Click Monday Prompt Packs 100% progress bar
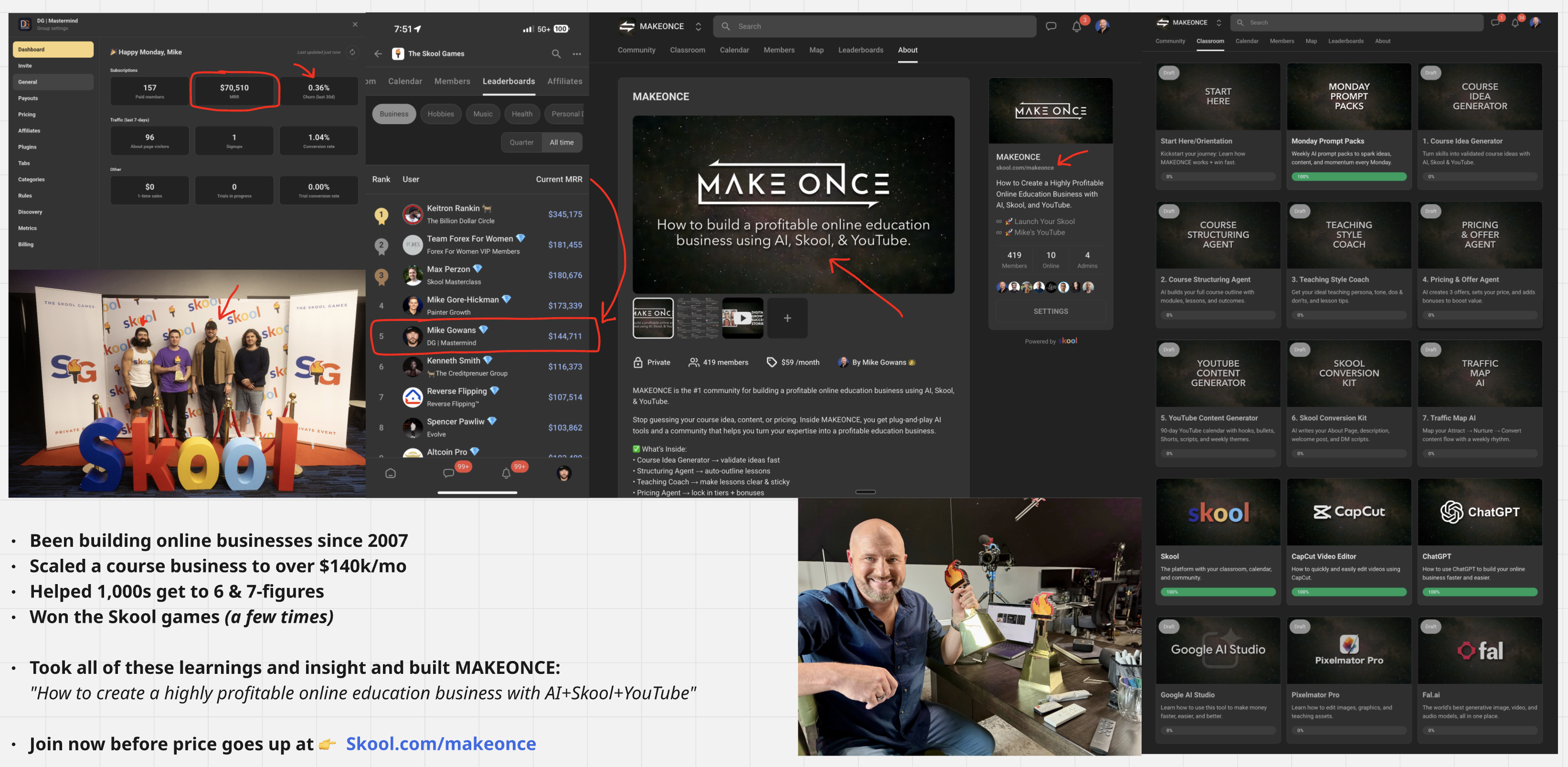Screen dimensions: 1568x767 1348,177
